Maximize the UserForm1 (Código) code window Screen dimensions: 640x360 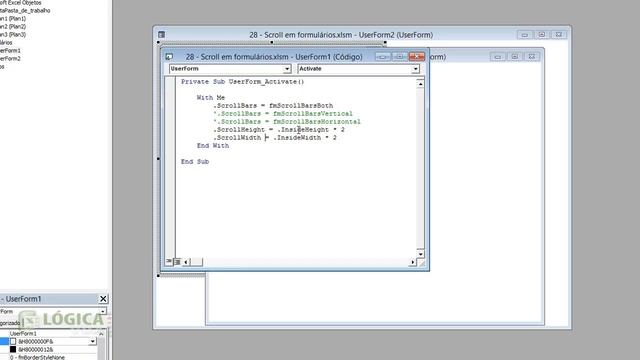click(400, 57)
